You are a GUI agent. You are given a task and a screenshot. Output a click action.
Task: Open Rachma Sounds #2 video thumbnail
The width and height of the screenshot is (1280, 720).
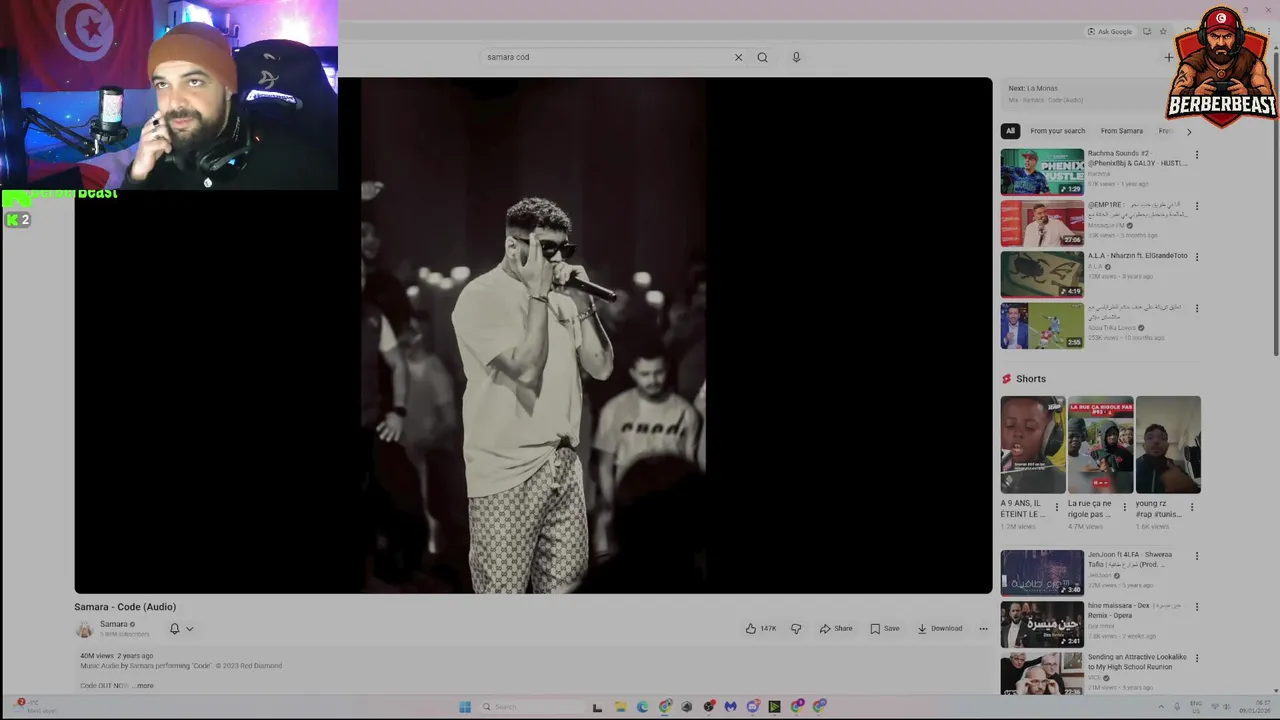click(1042, 172)
